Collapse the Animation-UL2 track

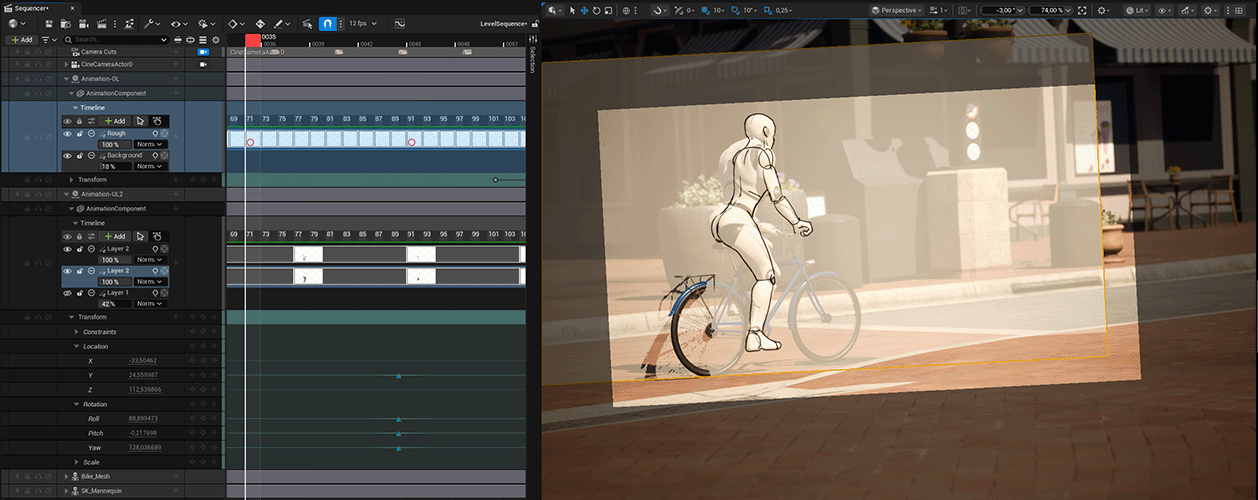[66, 194]
